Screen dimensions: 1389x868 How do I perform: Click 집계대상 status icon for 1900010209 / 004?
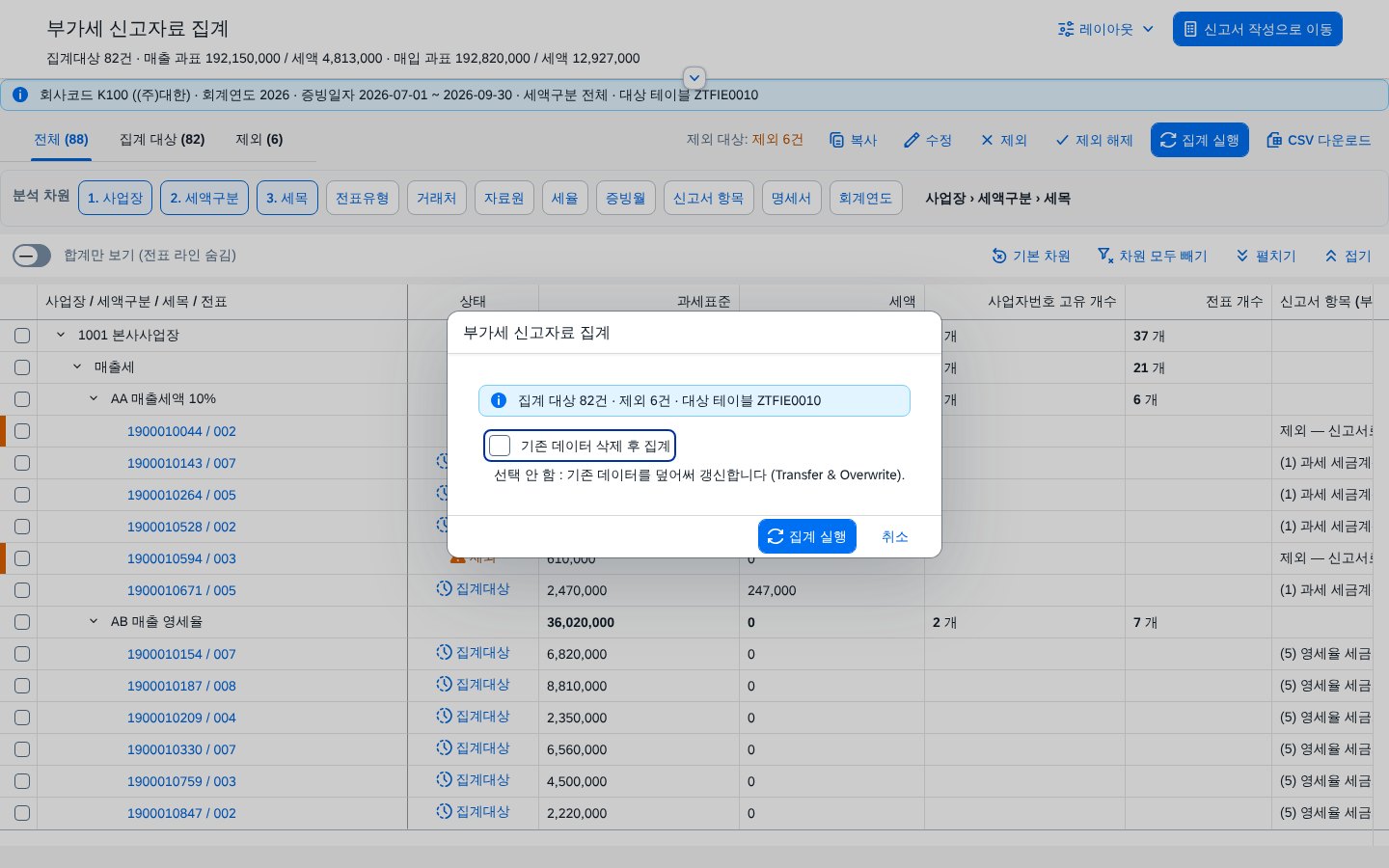[x=444, y=716]
